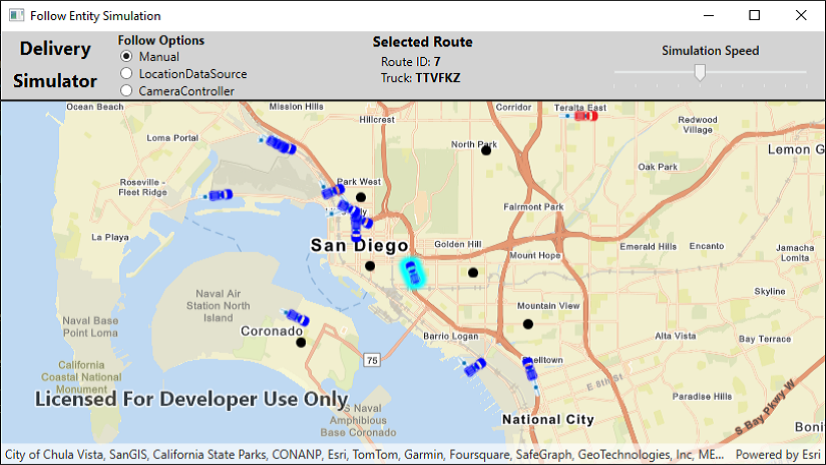Click the 'Naval Air Station North Island' label
Image resolution: width=826 pixels, height=465 pixels.
(x=218, y=306)
